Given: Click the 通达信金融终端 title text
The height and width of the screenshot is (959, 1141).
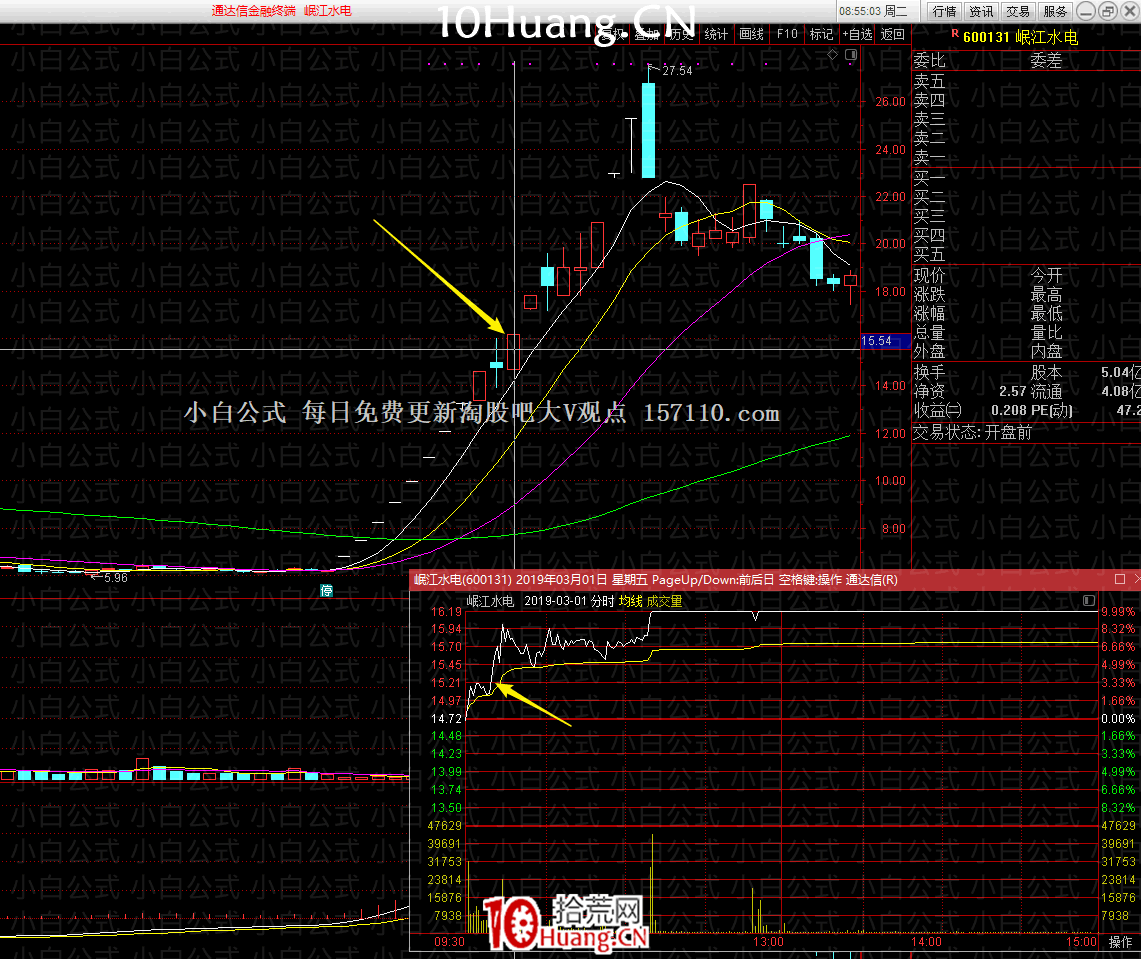Looking at the screenshot, I should point(253,11).
